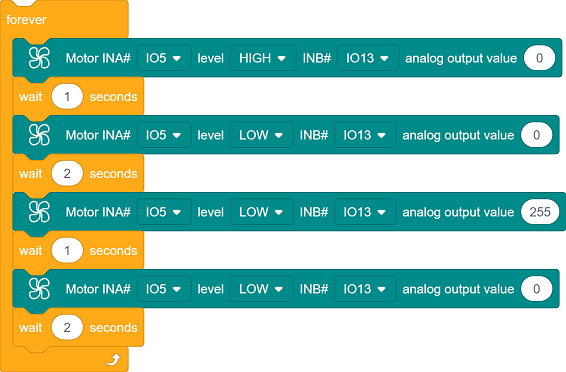Click the forever loop return arrow icon
The height and width of the screenshot is (372, 566).
[x=114, y=359]
